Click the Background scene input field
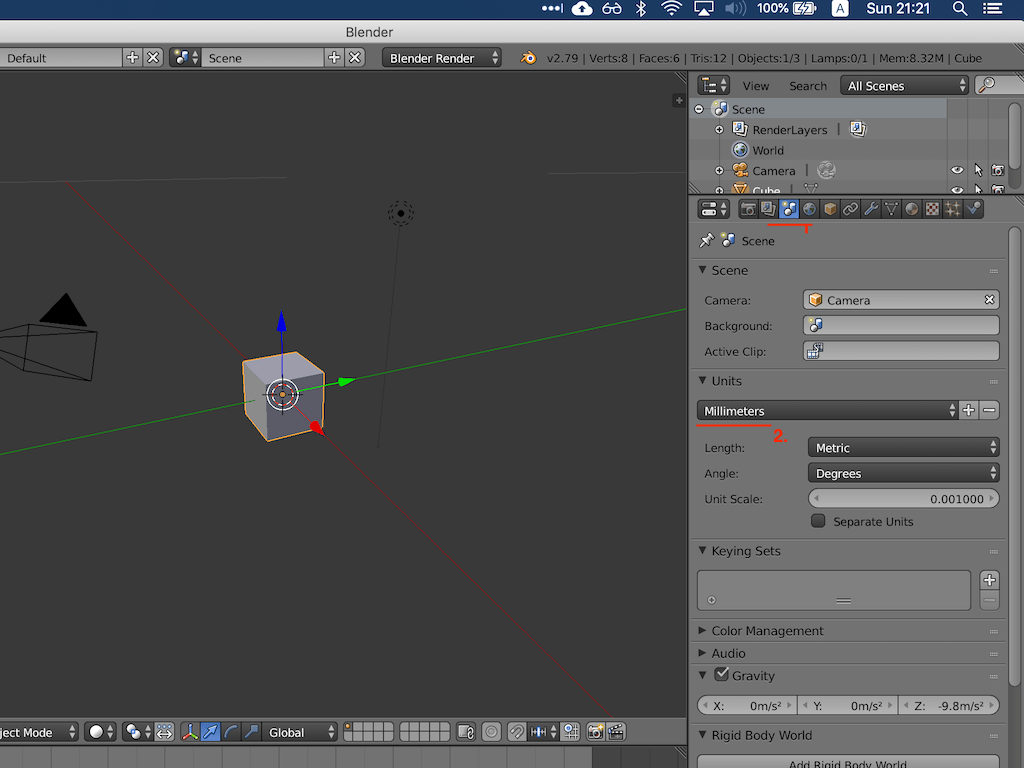Image resolution: width=1024 pixels, height=768 pixels. tap(901, 325)
